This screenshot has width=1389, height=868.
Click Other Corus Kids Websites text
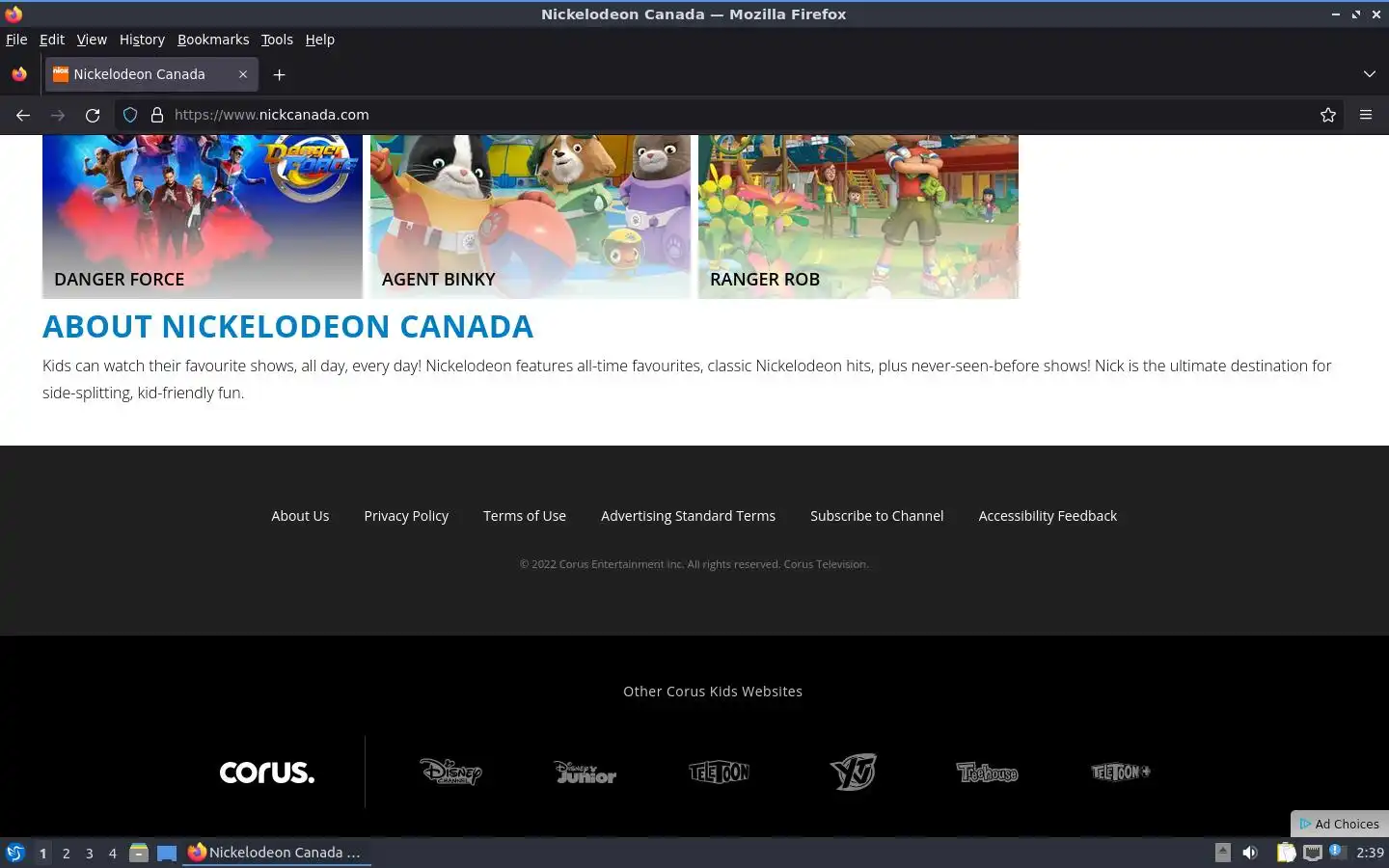pos(713,692)
